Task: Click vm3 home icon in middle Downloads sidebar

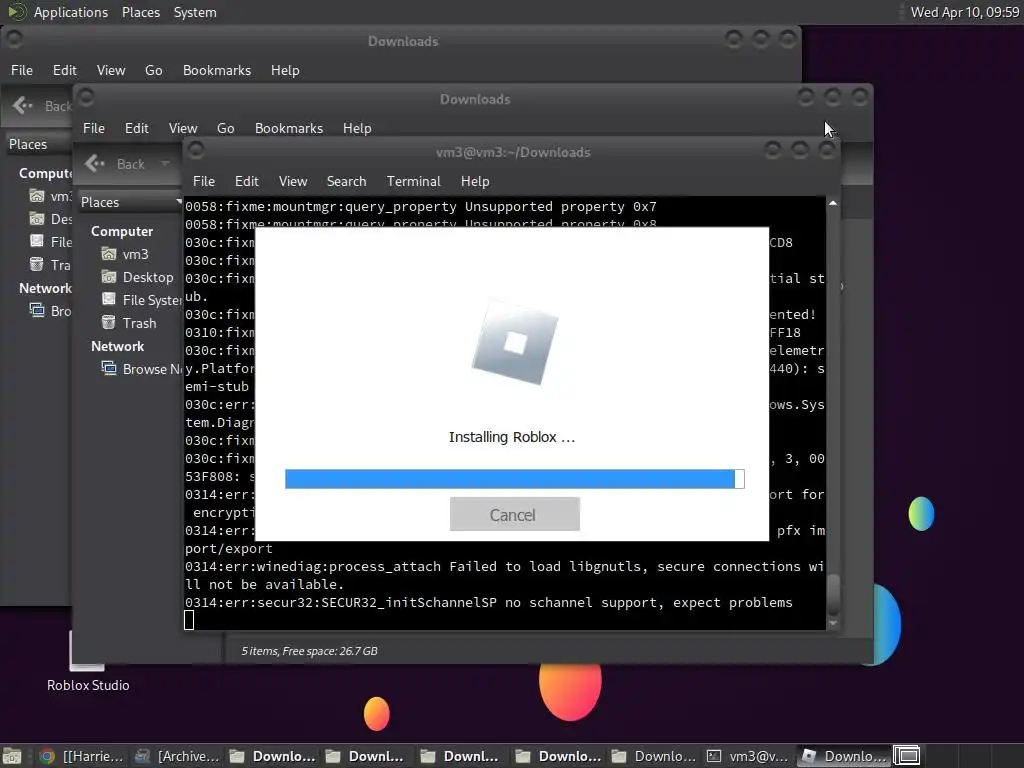Action: (x=108, y=253)
